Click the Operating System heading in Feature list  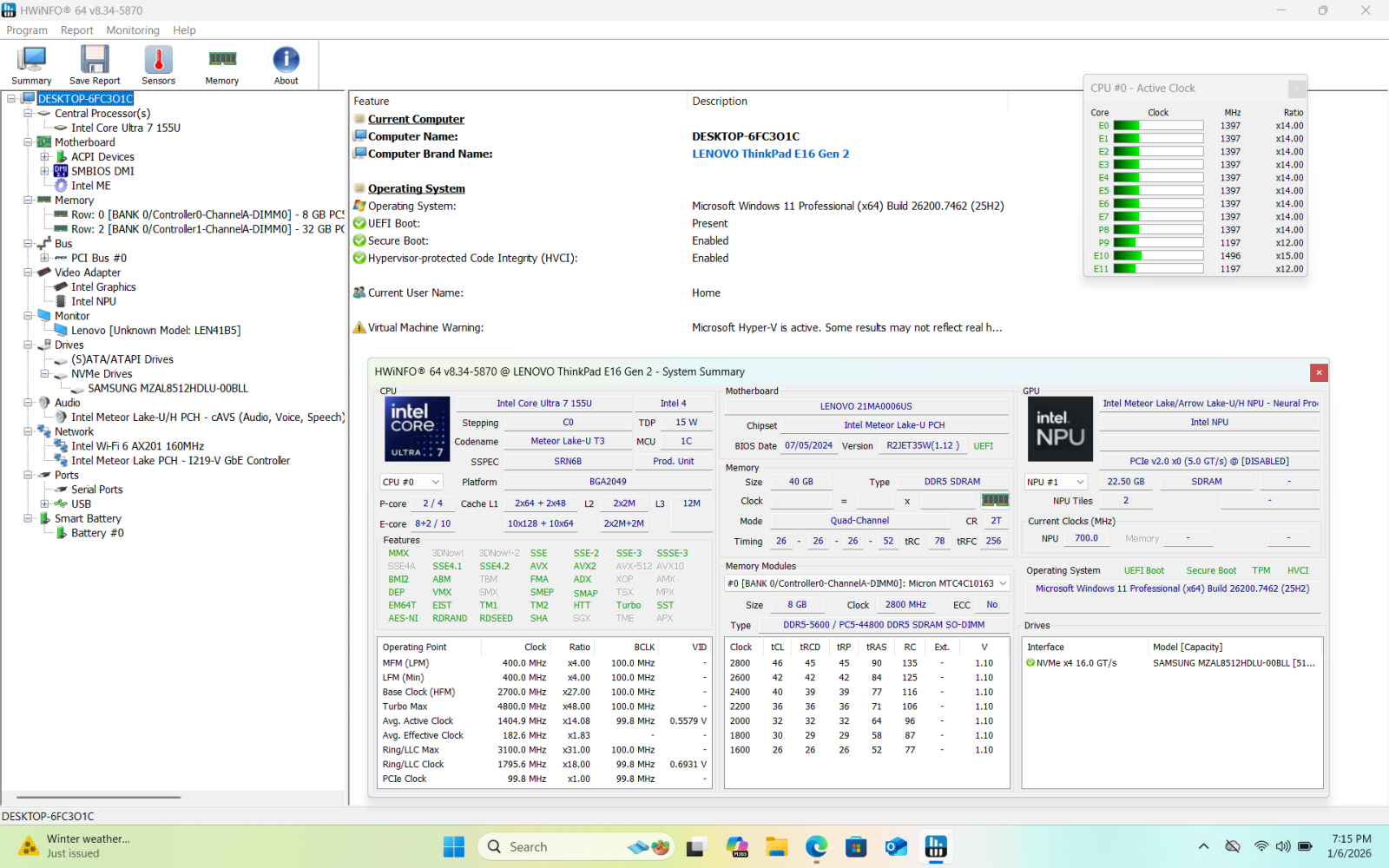coord(417,188)
